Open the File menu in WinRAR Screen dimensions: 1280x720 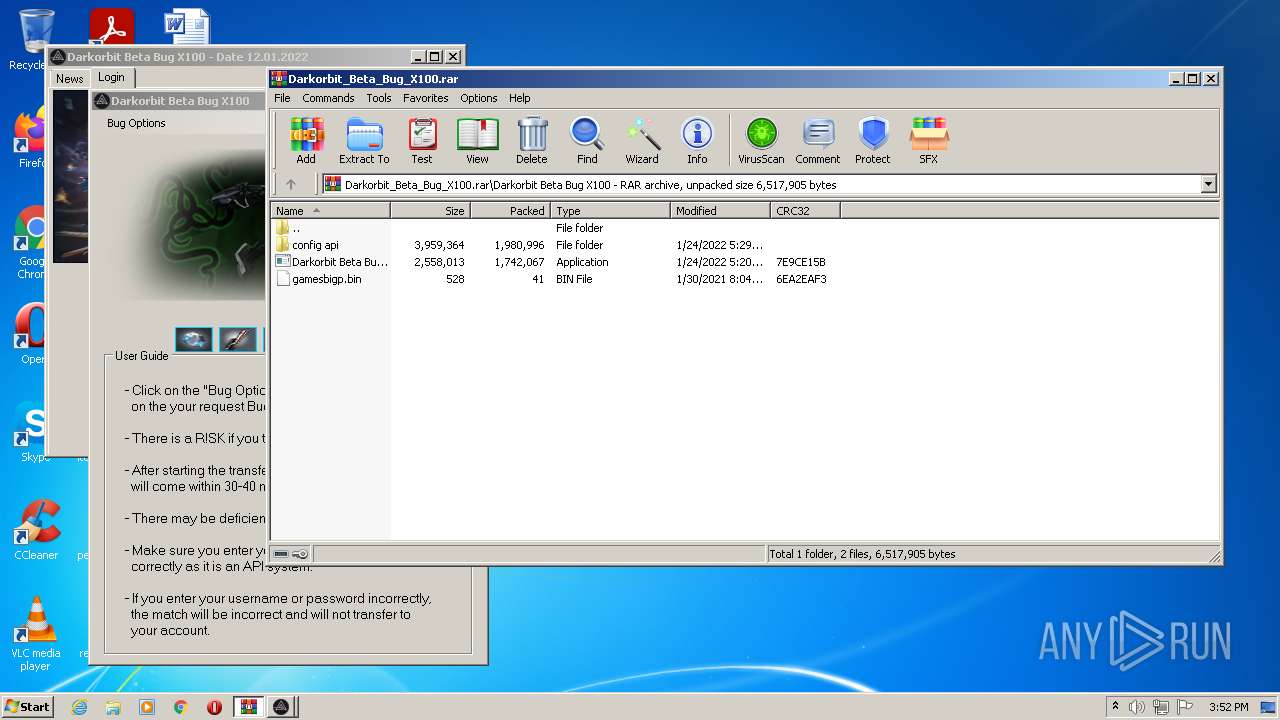pos(282,98)
